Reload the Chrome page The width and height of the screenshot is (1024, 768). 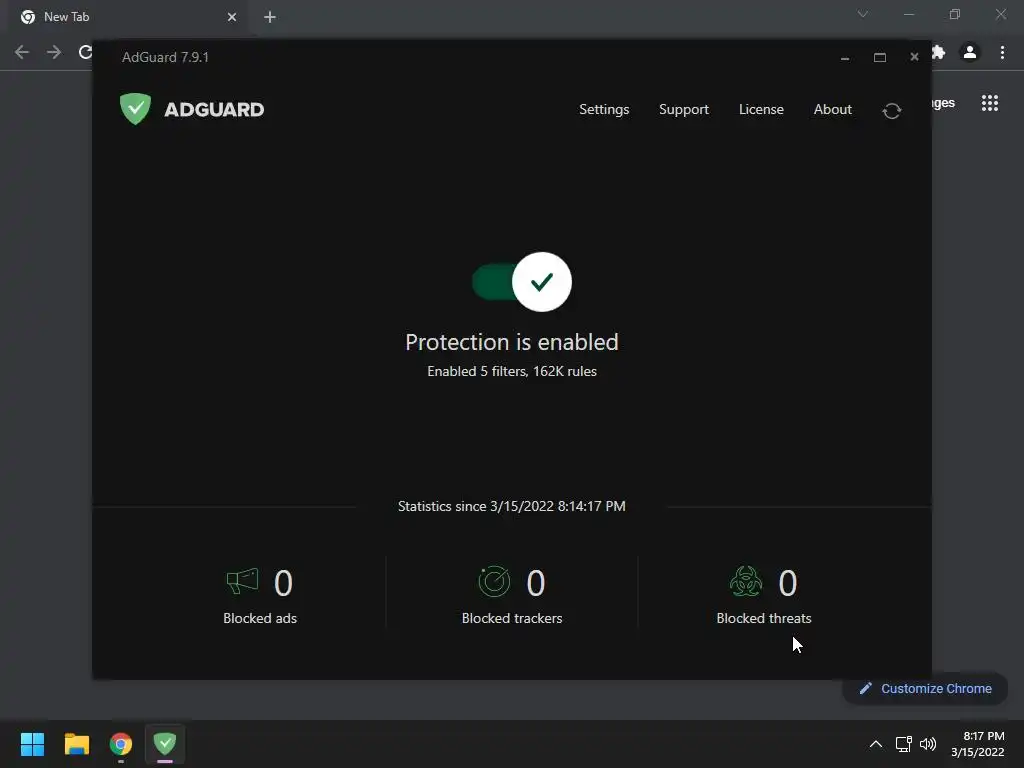click(86, 52)
